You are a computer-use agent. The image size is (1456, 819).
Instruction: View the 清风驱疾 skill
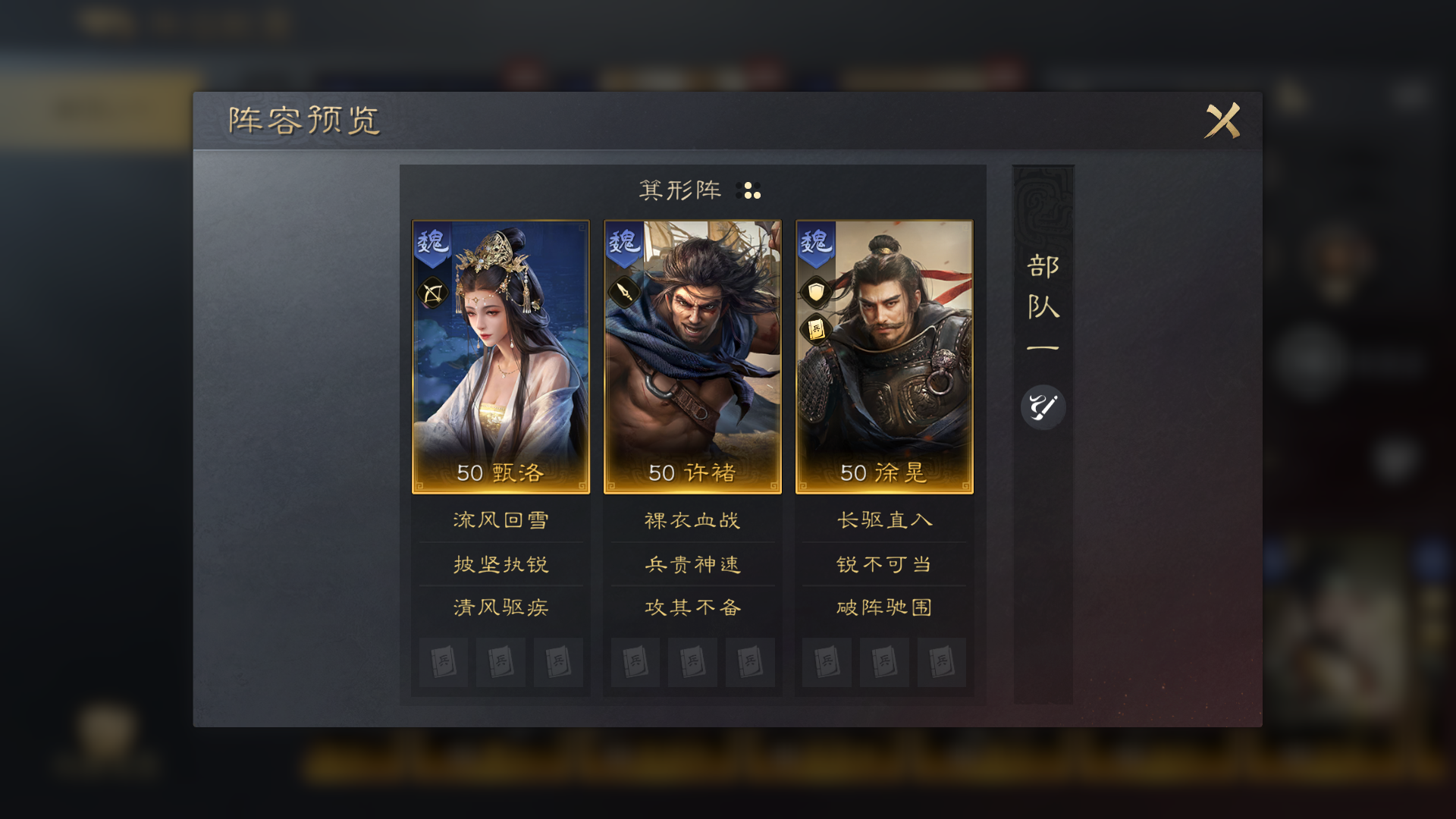click(x=500, y=607)
